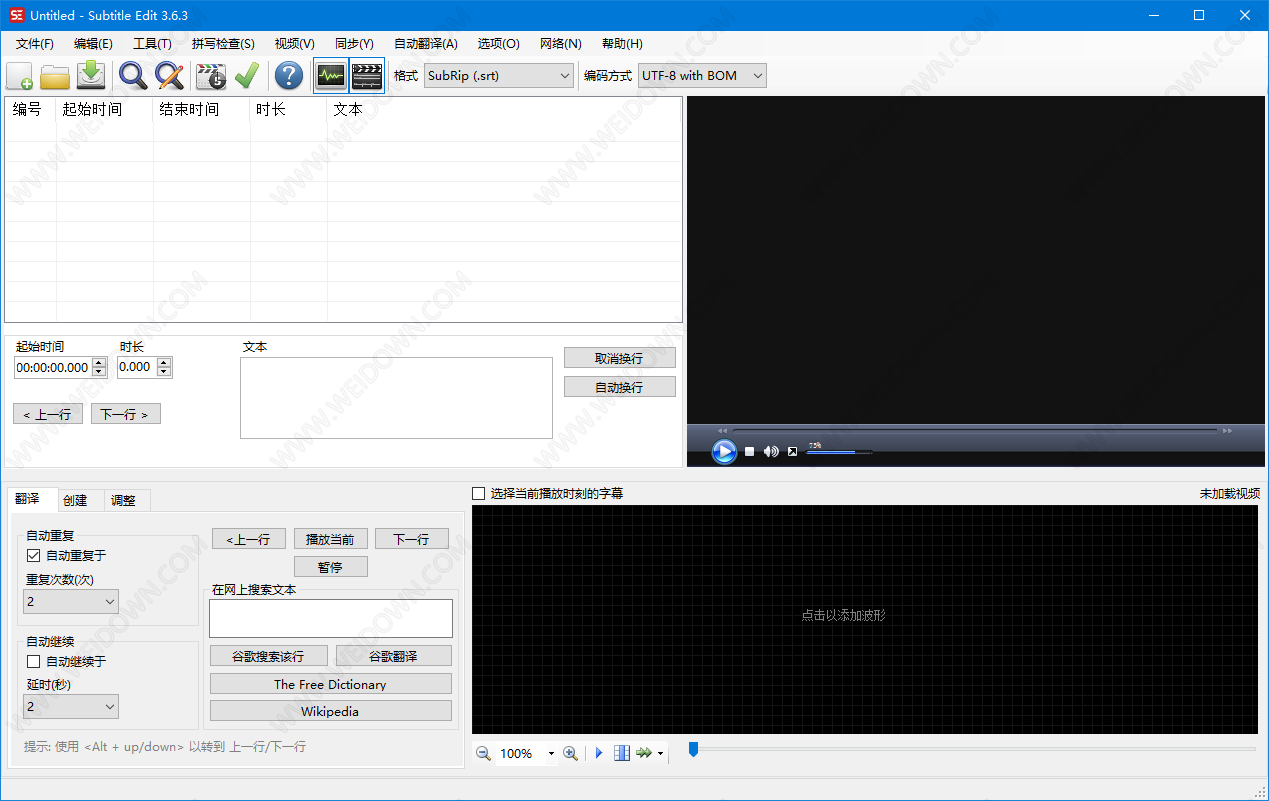The width and height of the screenshot is (1269, 801).
Task: Click the Wikipedia button
Action: tap(330, 711)
